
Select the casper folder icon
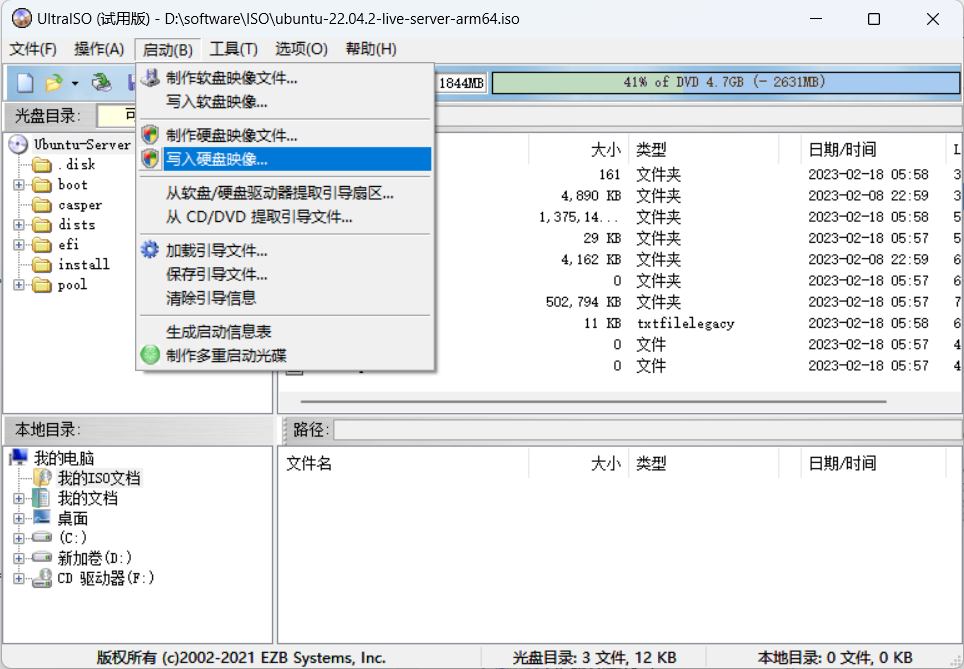coord(42,205)
